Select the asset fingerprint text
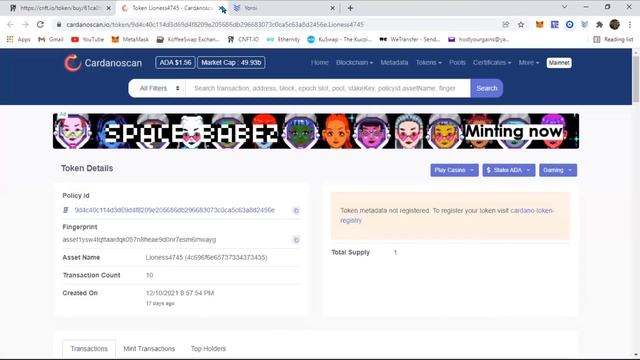Image resolution: width=640 pixels, height=360 pixels. click(x=139, y=240)
